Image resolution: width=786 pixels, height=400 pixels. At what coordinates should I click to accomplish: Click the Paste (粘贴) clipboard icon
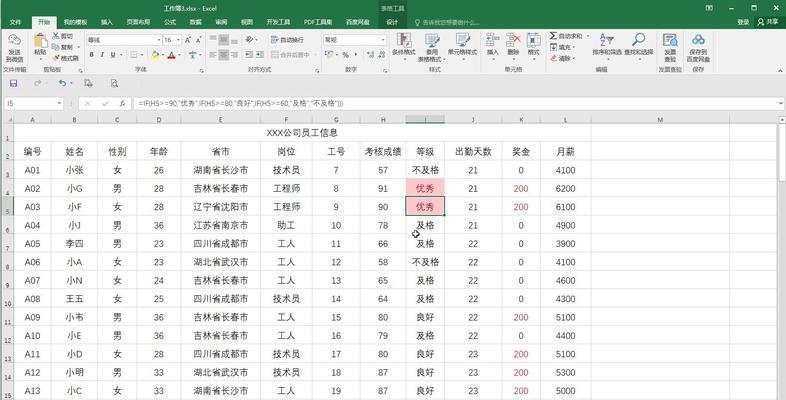41,41
